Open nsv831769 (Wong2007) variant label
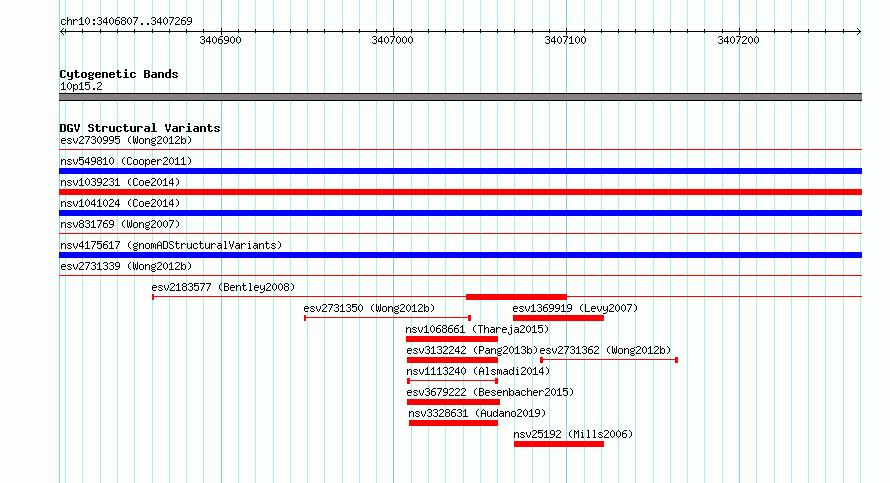 pos(120,224)
